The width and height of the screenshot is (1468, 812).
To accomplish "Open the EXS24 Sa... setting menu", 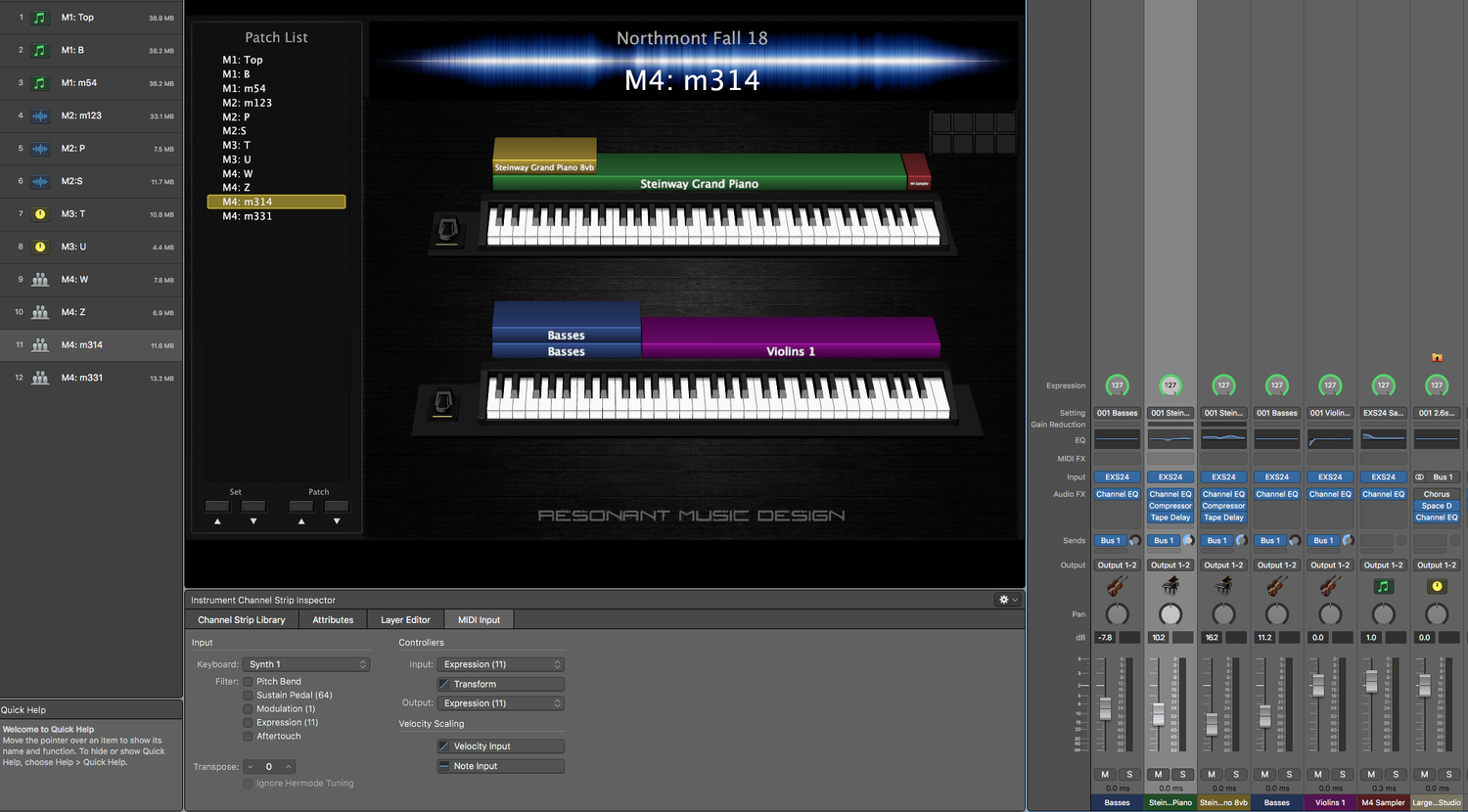I will (x=1383, y=413).
